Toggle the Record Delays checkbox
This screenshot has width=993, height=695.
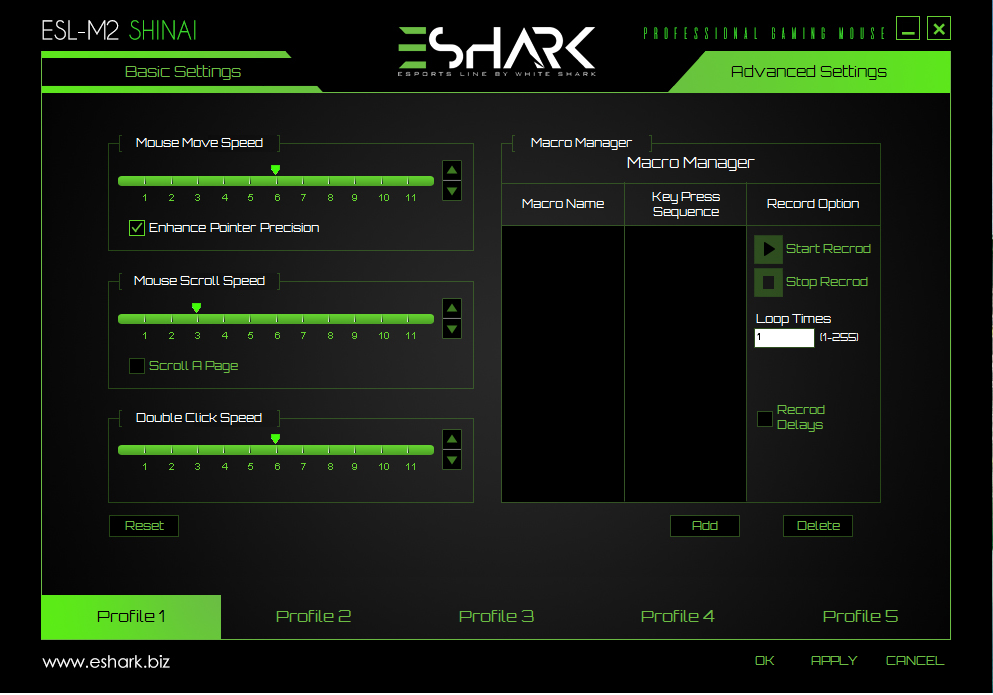point(765,418)
